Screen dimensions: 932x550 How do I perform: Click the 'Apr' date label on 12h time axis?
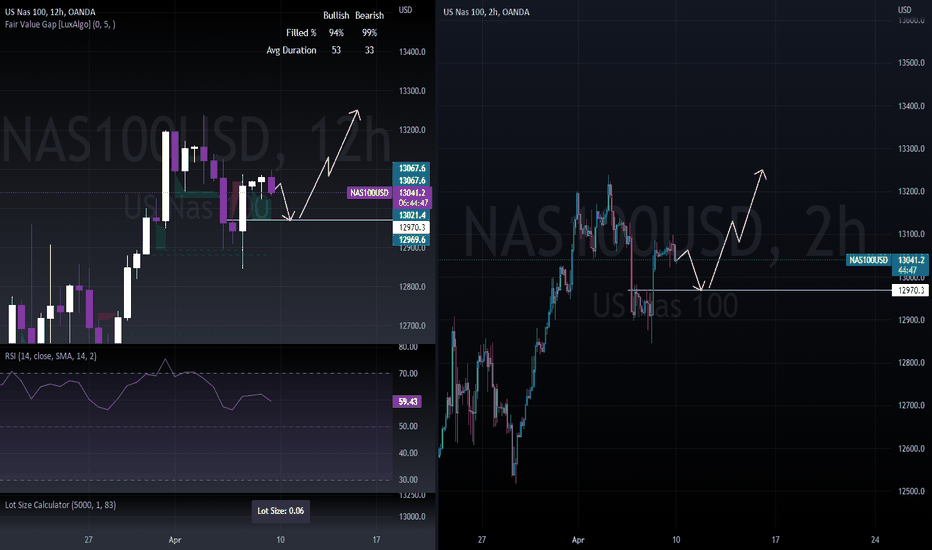175,540
